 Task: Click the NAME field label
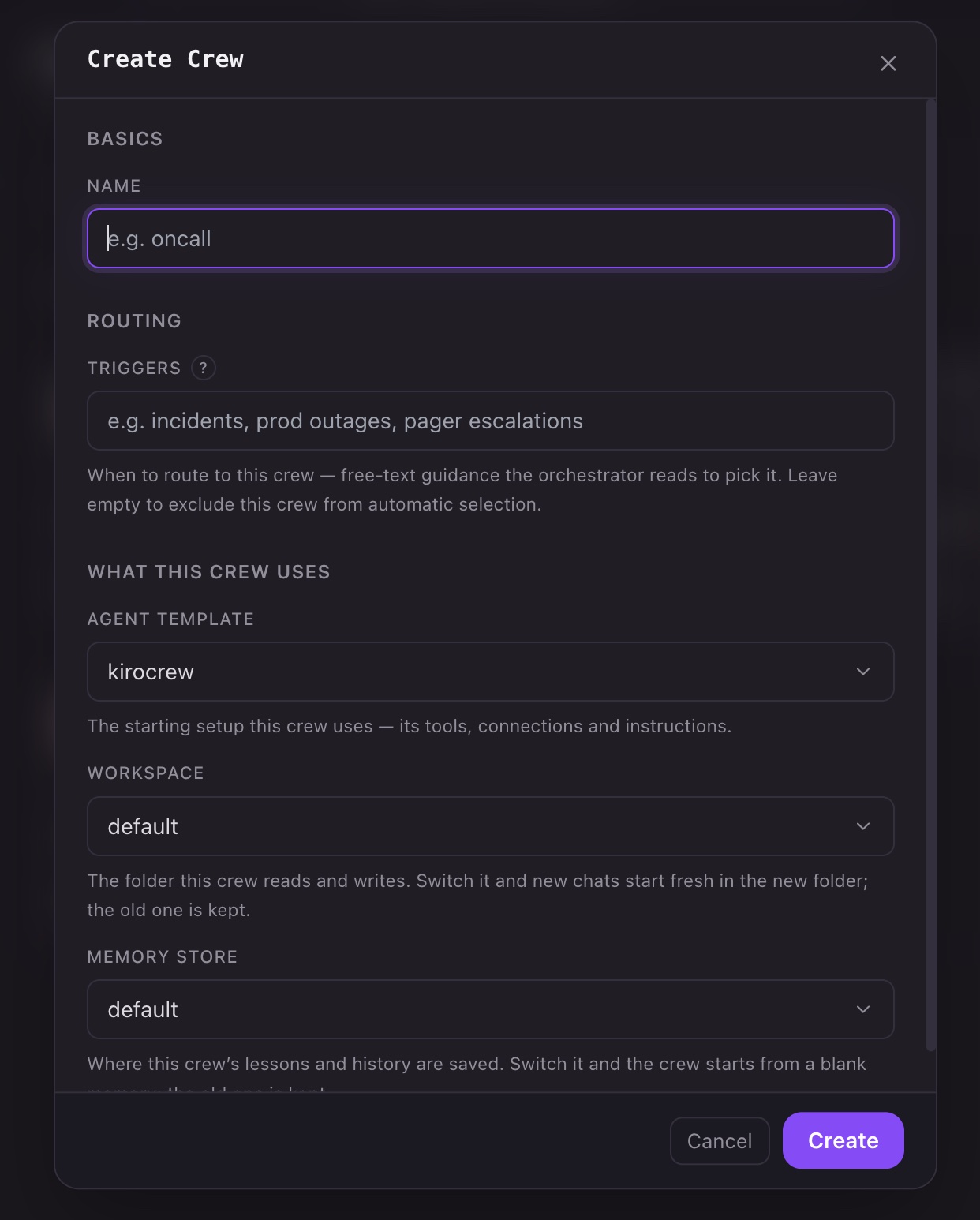(x=114, y=186)
